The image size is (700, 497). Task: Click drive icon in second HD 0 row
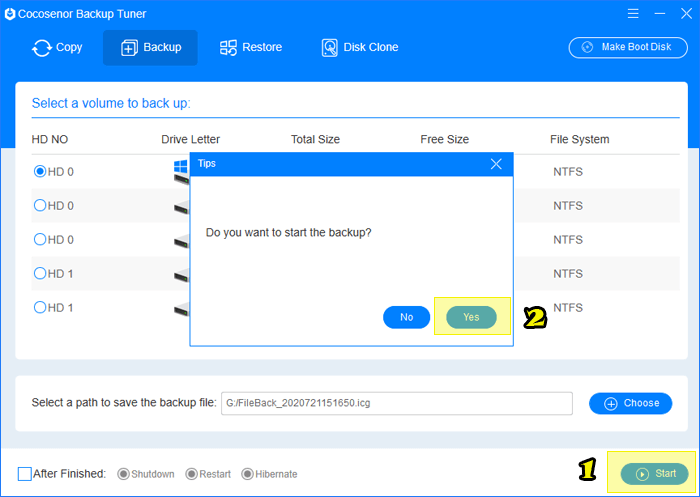(181, 207)
